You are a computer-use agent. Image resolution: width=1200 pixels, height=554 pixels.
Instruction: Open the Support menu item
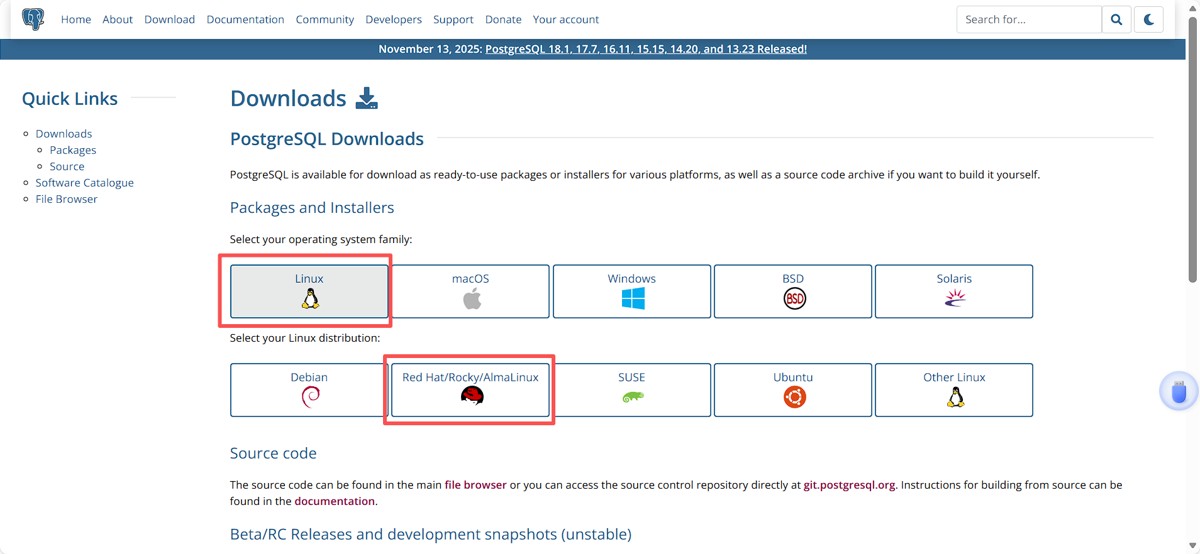point(453,19)
